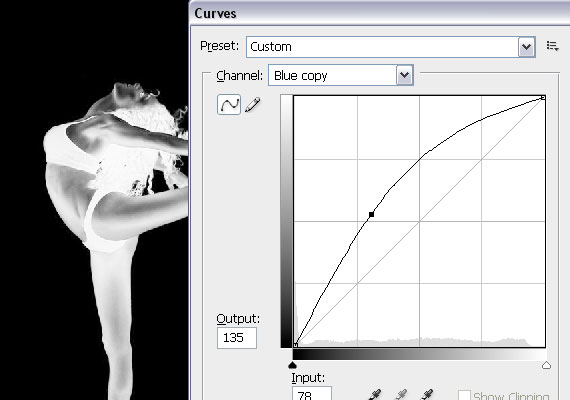Open the preset options menu icon

(553, 46)
